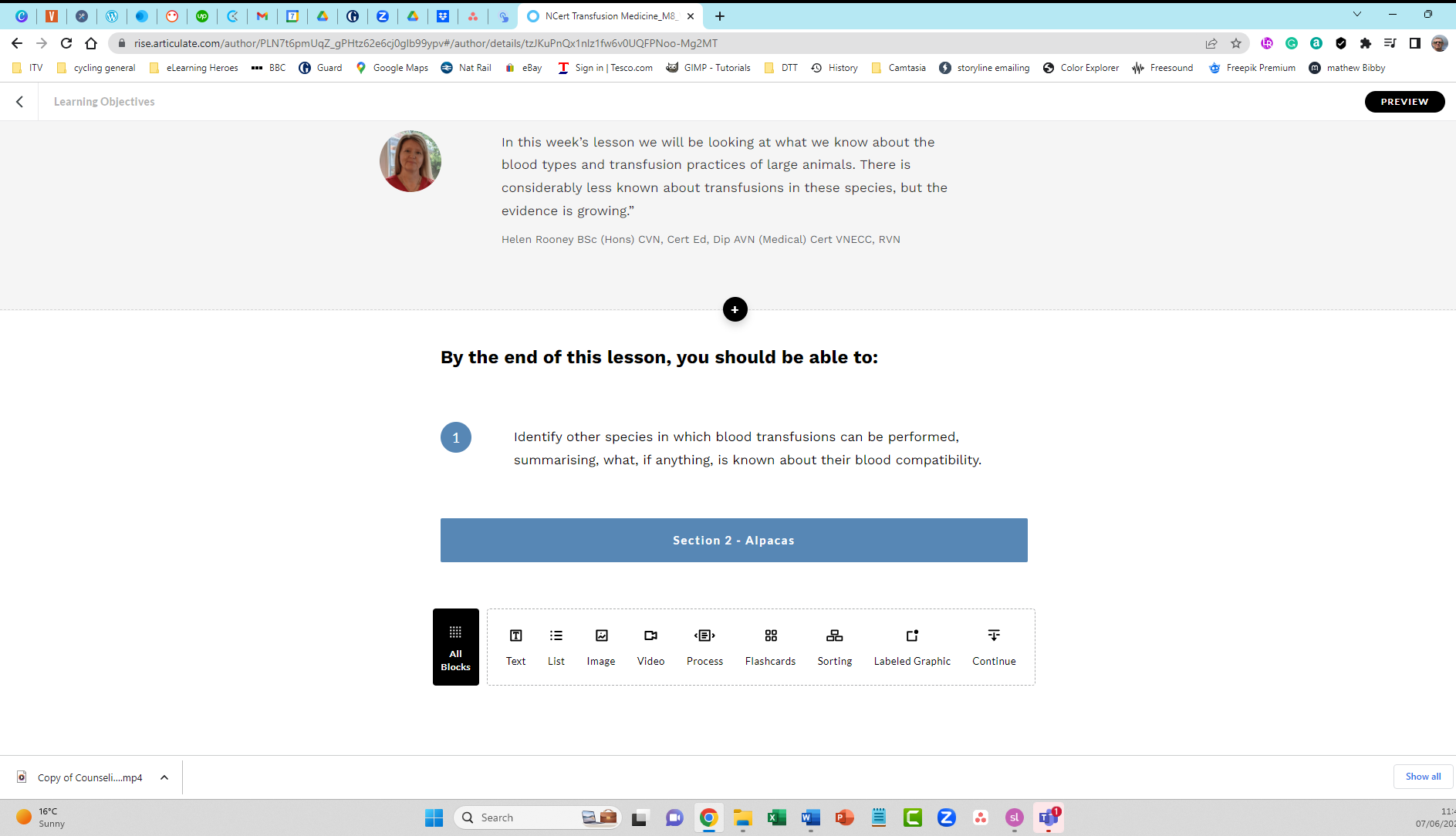Click the Section 2 - Alpacas button
This screenshot has height=836, width=1456.
coord(734,540)
